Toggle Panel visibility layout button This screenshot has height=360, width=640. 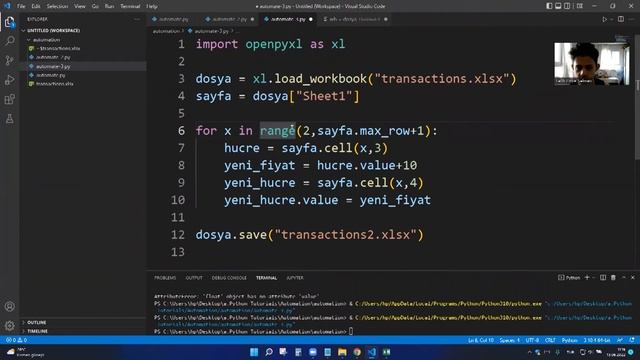click(x=558, y=6)
